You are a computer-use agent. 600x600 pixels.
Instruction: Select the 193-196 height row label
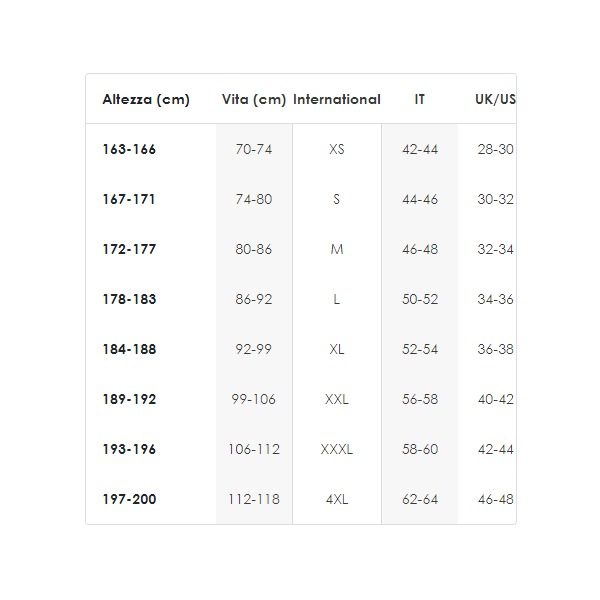pos(129,450)
